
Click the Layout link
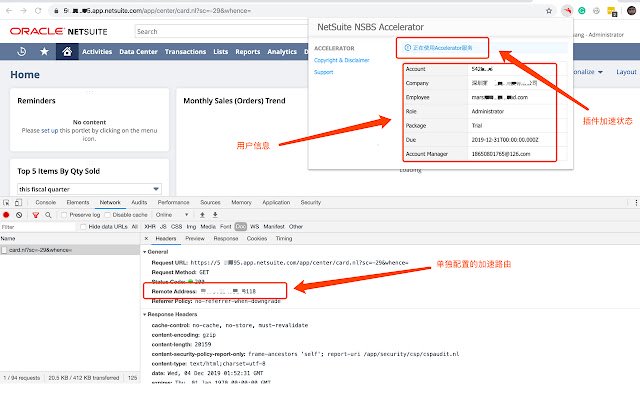coord(626,72)
